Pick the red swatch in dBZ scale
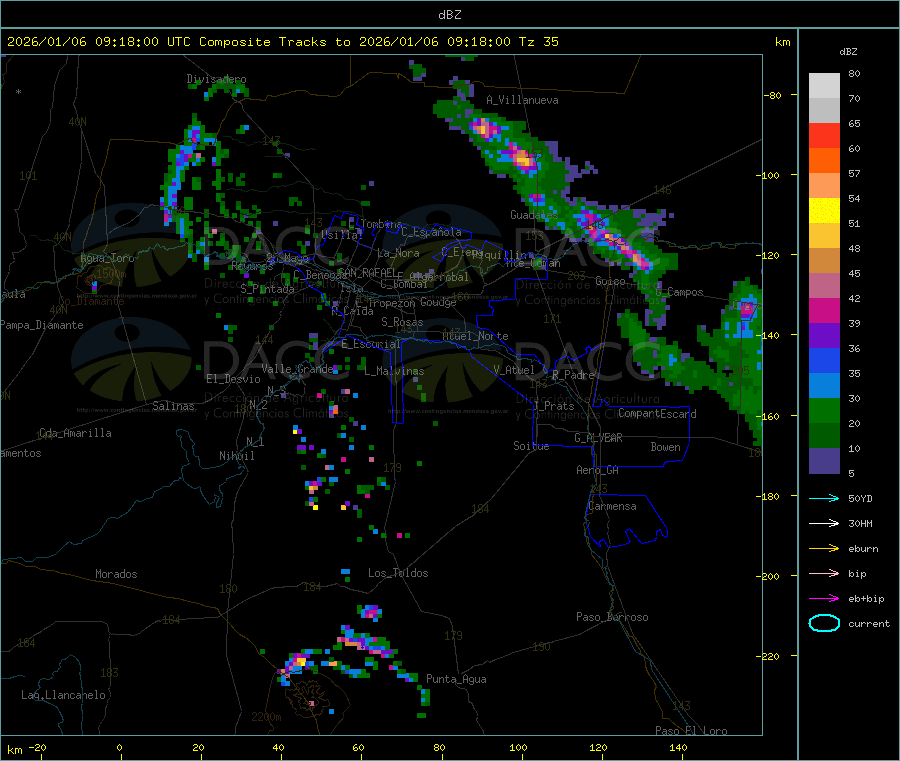 (x=824, y=135)
